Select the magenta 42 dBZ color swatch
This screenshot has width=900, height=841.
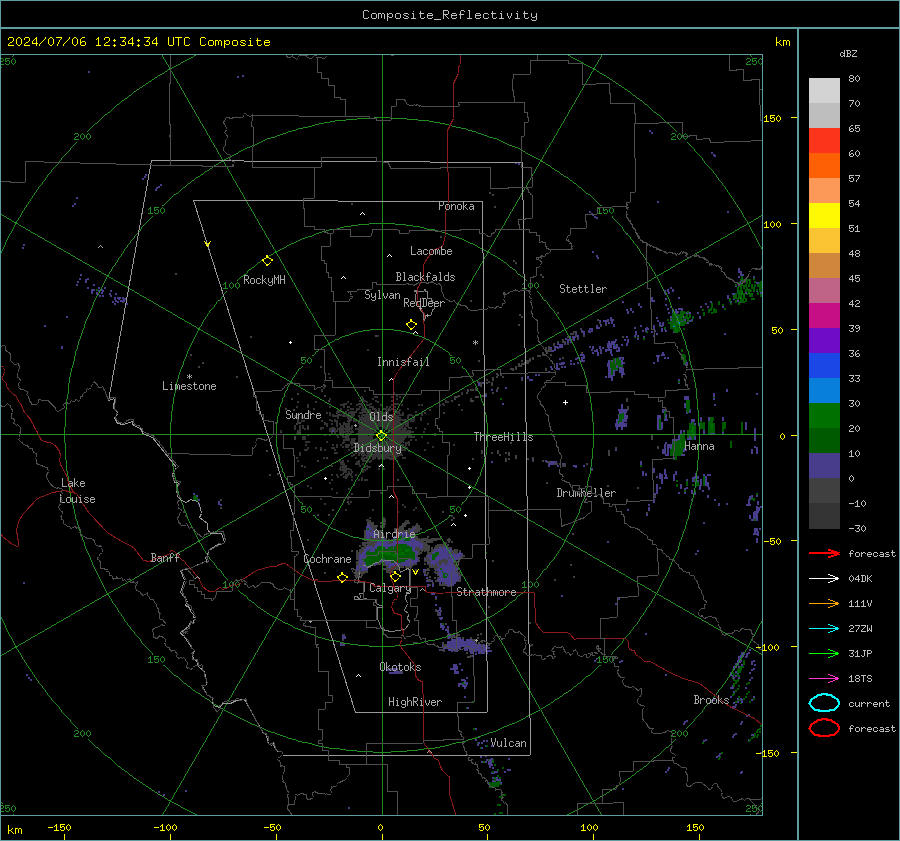click(x=824, y=315)
